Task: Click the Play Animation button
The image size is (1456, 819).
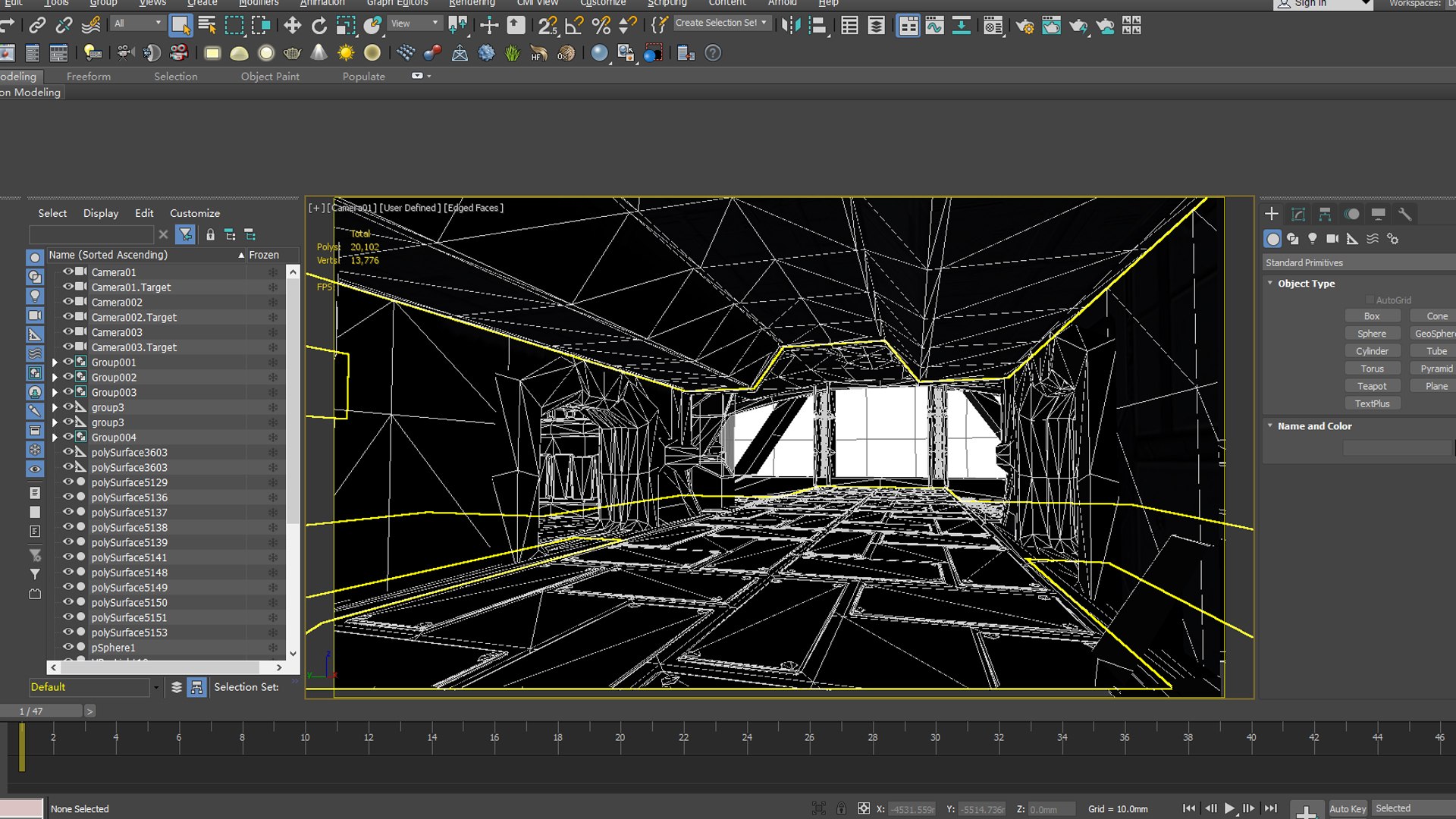Action: [x=1229, y=808]
